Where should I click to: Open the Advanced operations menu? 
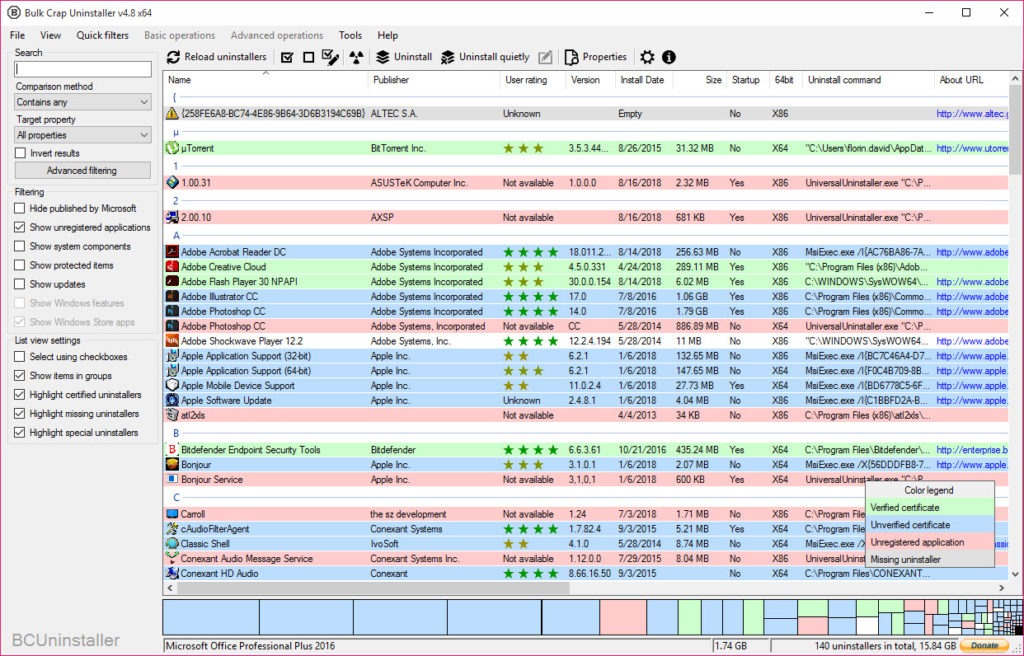tap(277, 35)
